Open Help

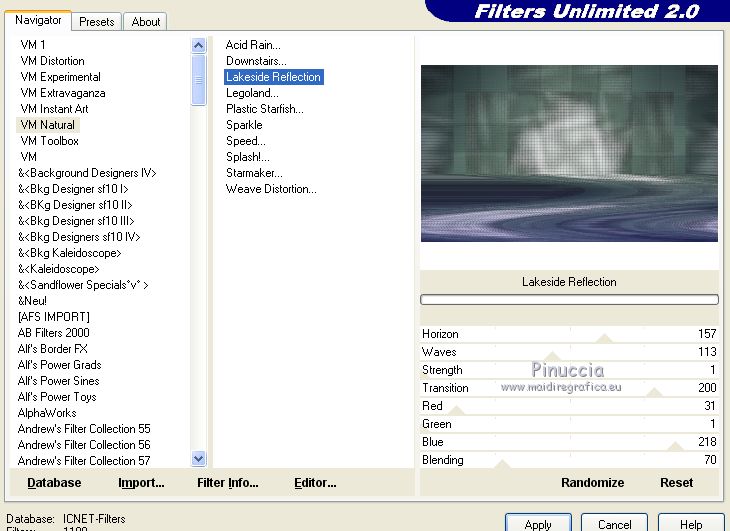[x=691, y=524]
